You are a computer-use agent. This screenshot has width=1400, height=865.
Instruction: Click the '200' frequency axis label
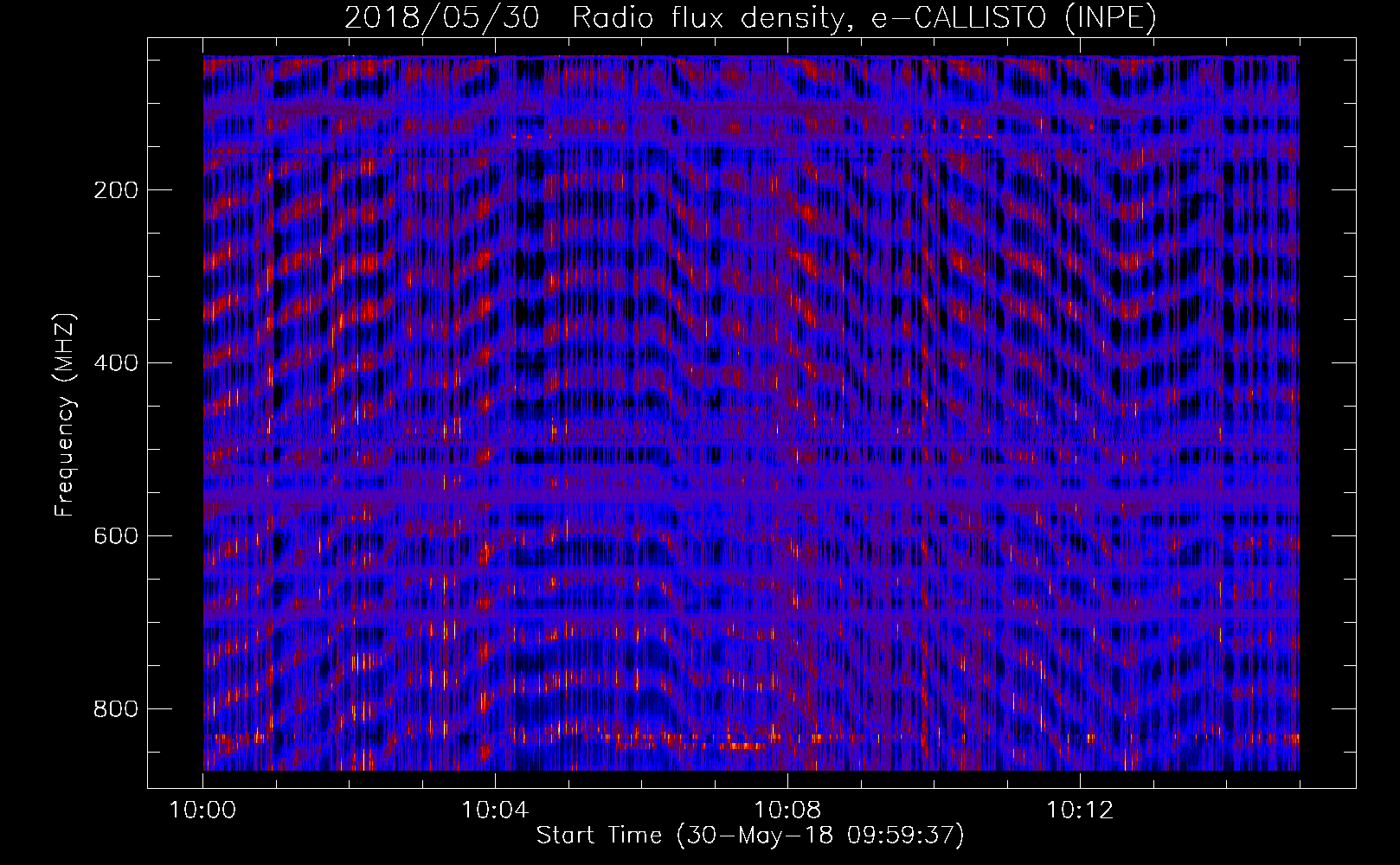116,190
